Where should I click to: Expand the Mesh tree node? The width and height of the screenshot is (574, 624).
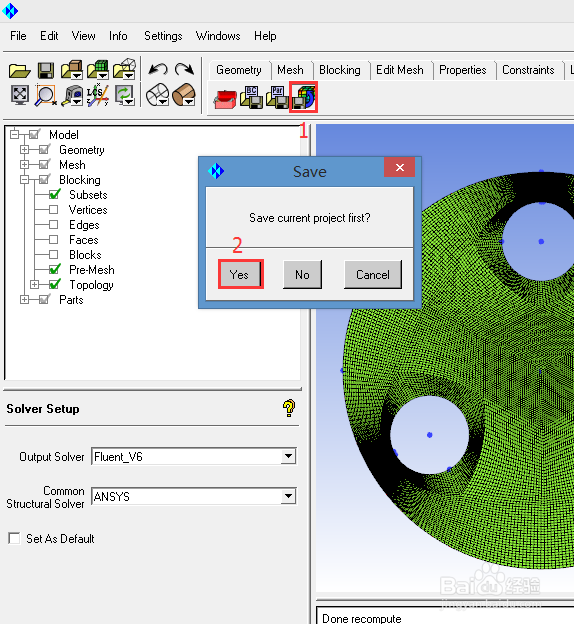click(25, 165)
